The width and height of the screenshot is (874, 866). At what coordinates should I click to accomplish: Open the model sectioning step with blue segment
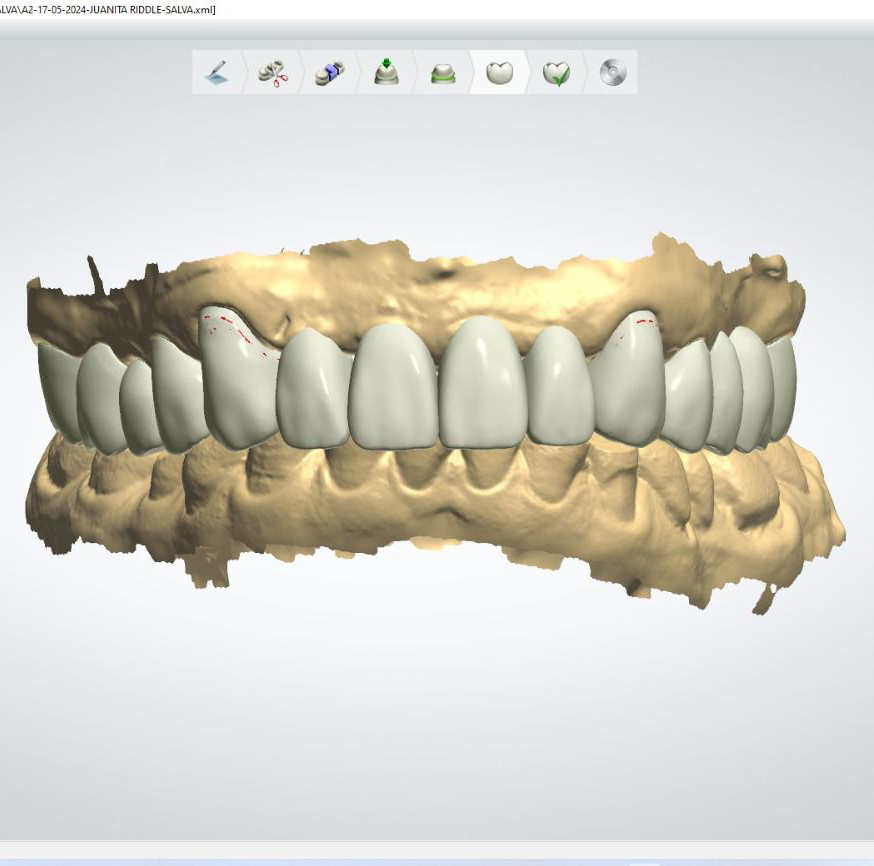pyautogui.click(x=329, y=73)
